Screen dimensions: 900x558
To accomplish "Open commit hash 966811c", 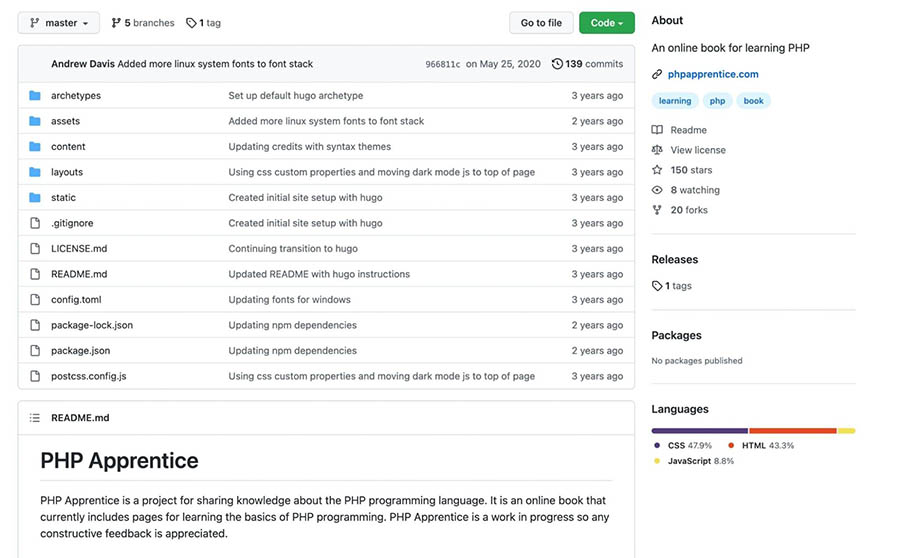I will coord(443,65).
